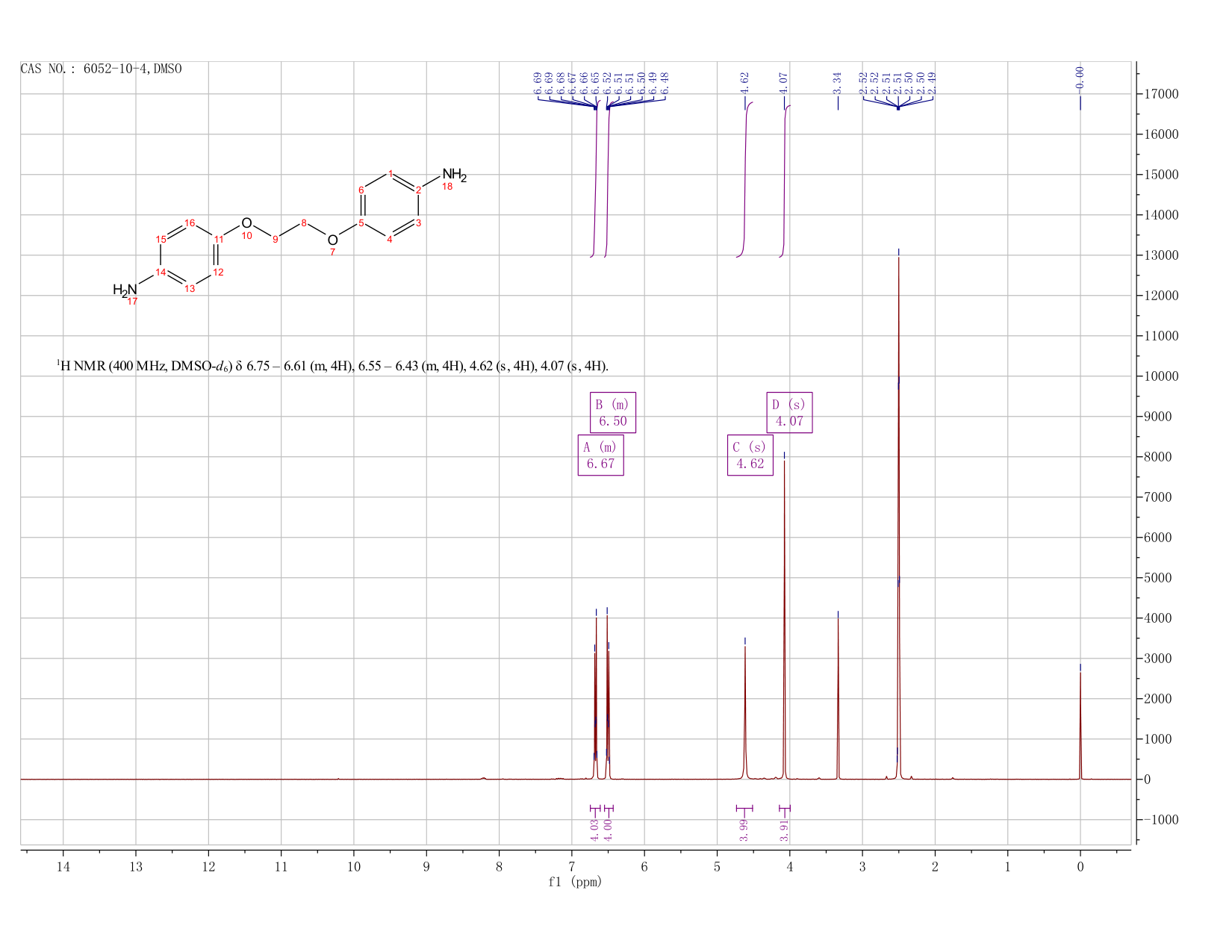The height and width of the screenshot is (952, 1232).
Task: Click the integral curve above the 4.62 peak
Action: click(745, 179)
